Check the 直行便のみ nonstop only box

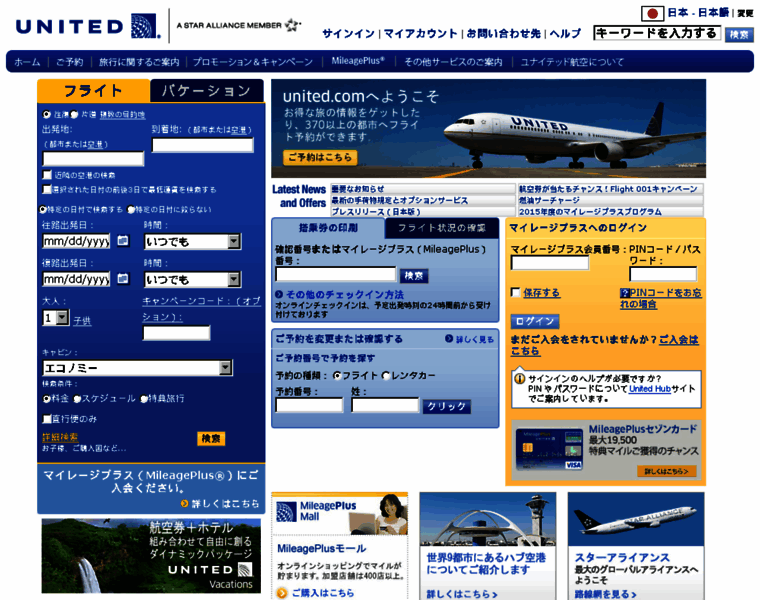coord(47,418)
